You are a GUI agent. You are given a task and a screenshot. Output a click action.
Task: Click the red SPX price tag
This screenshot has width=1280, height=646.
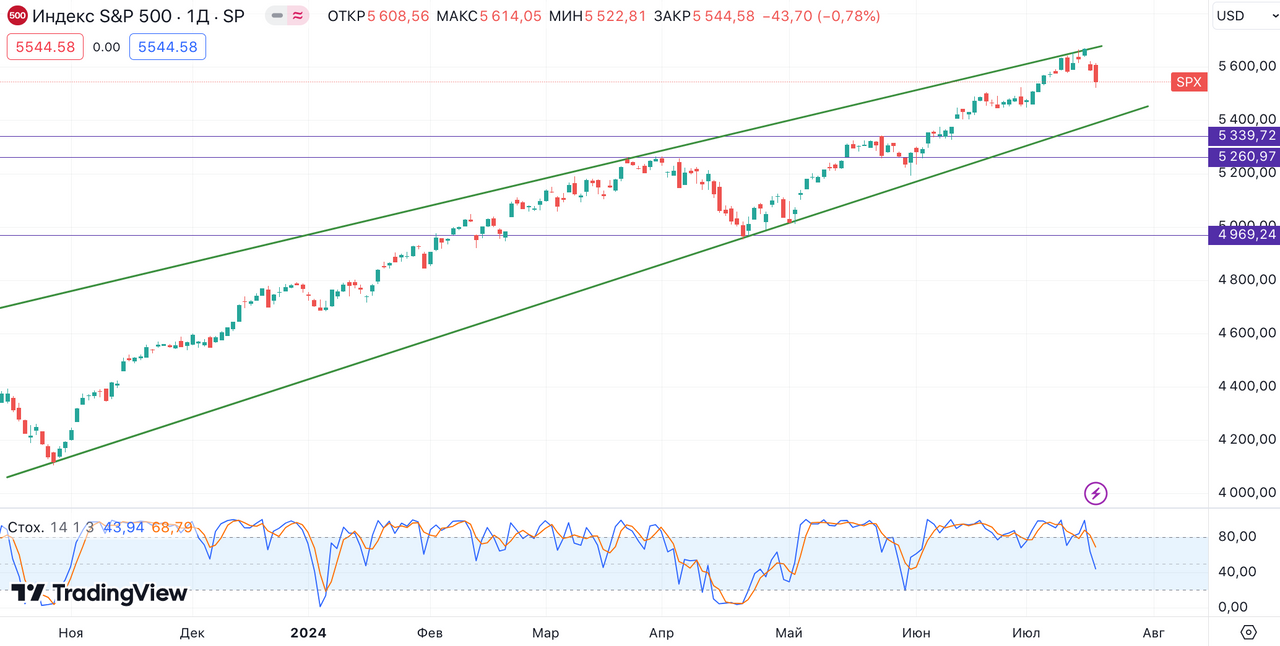[1188, 83]
